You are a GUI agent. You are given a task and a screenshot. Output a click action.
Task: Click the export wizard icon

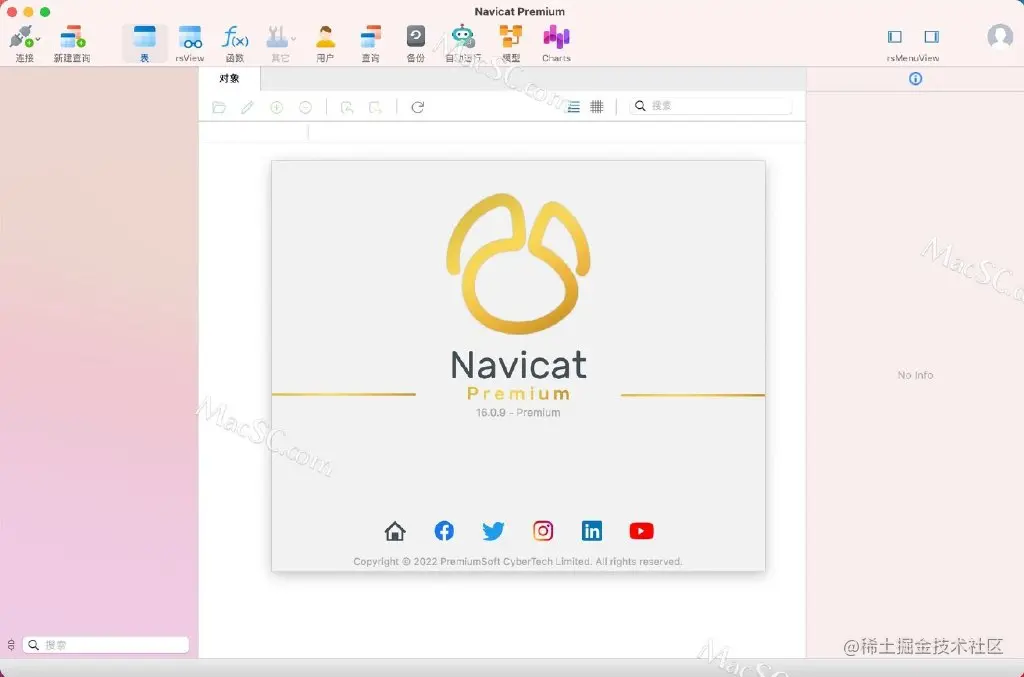coord(376,107)
